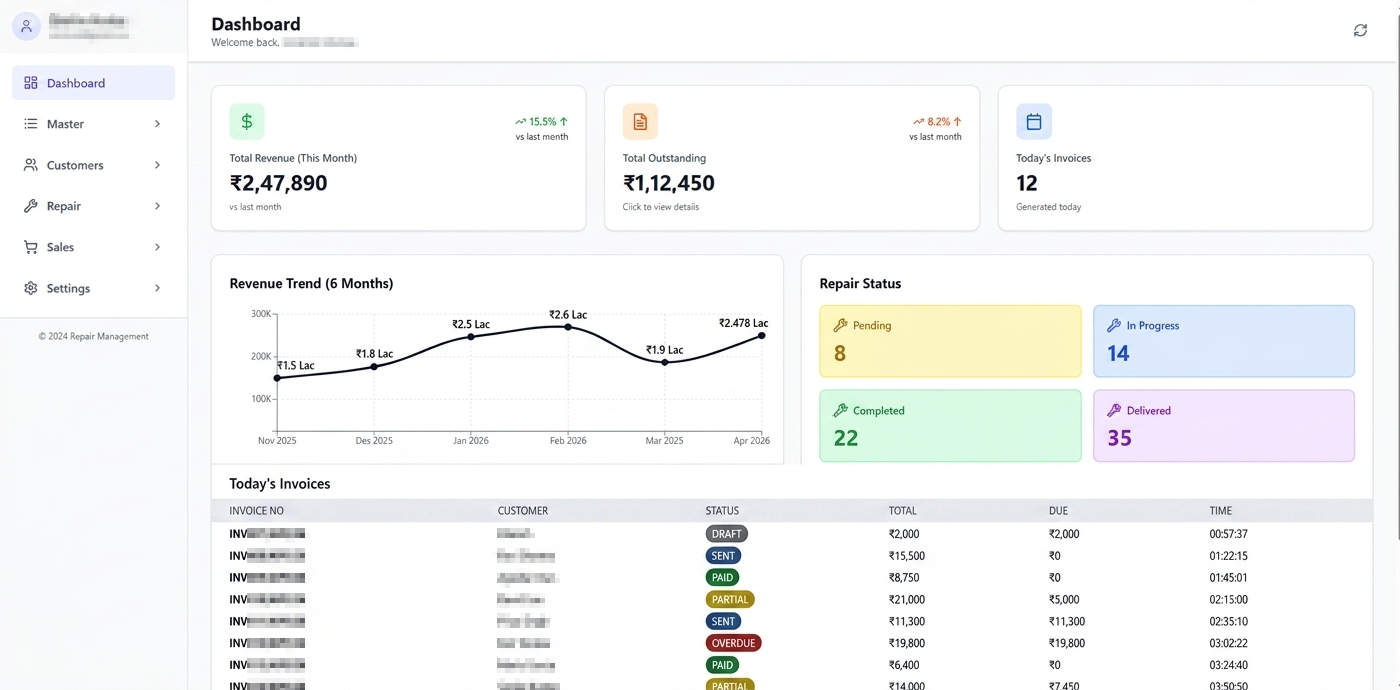1400x690 pixels.
Task: Expand the Settings menu chevron
Action: [157, 288]
